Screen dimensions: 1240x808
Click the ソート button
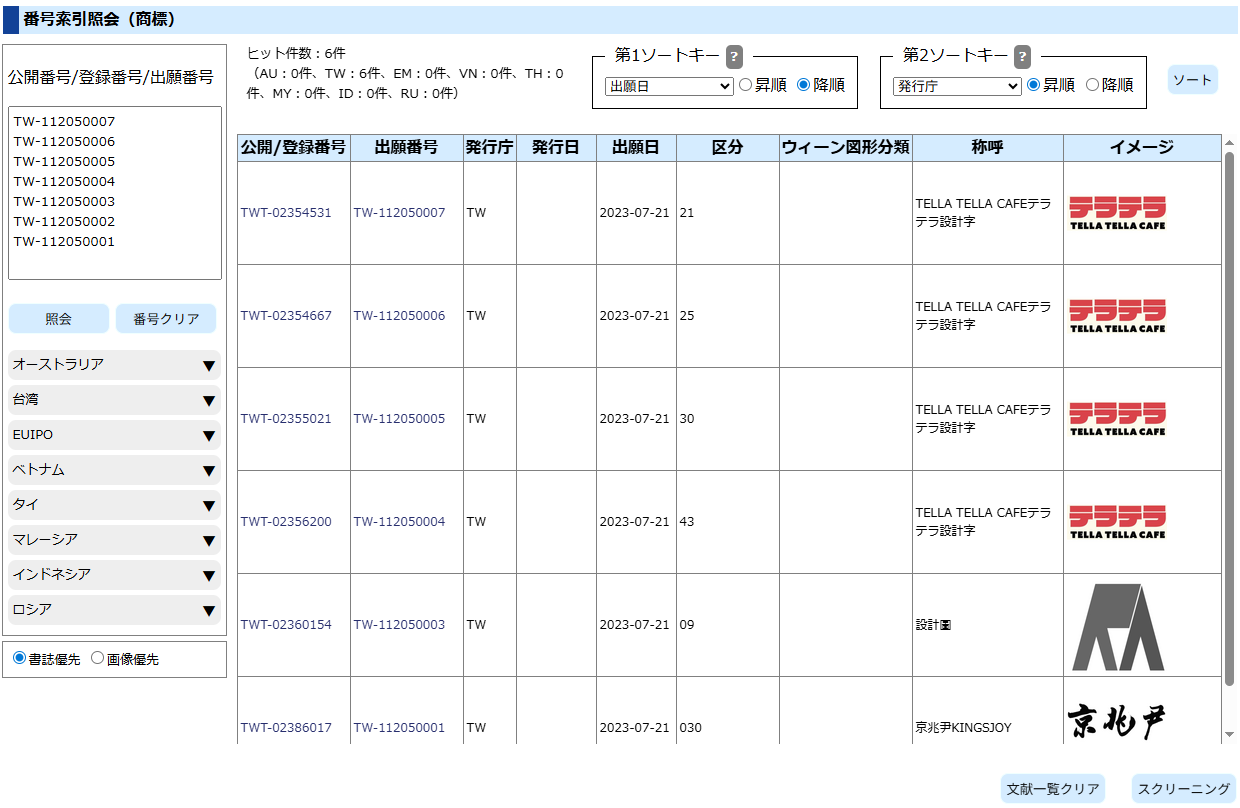[1192, 80]
